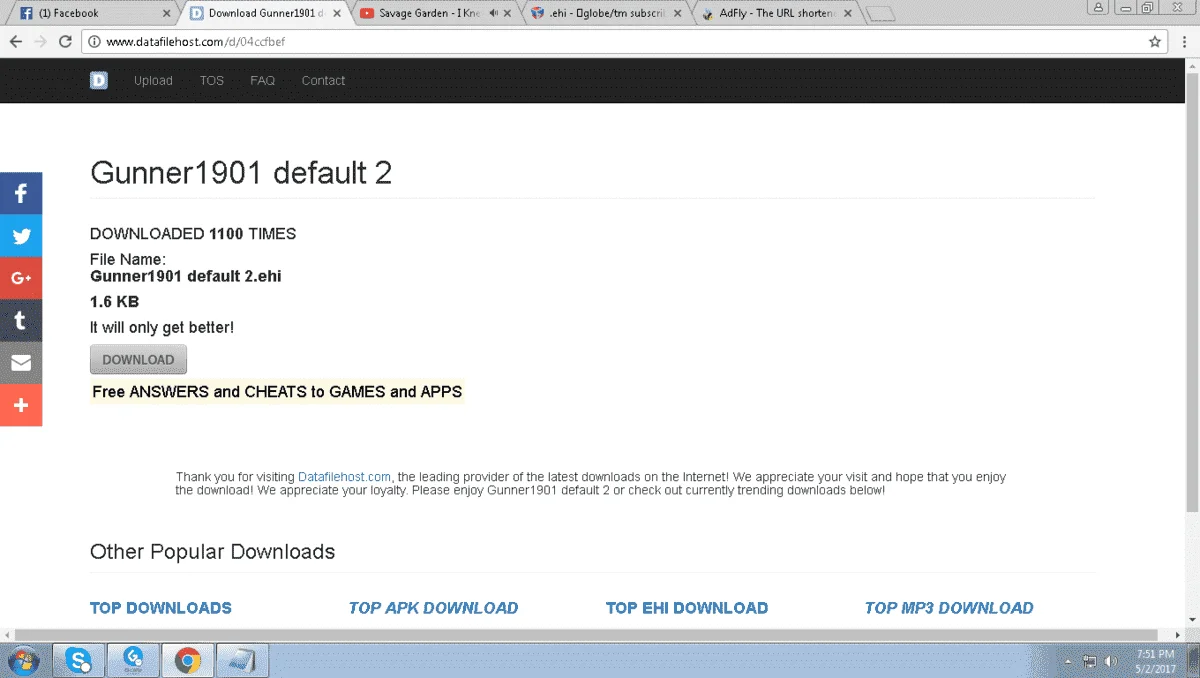This screenshot has width=1200, height=678.
Task: Open Contact in site navbar
Action: [x=323, y=81]
